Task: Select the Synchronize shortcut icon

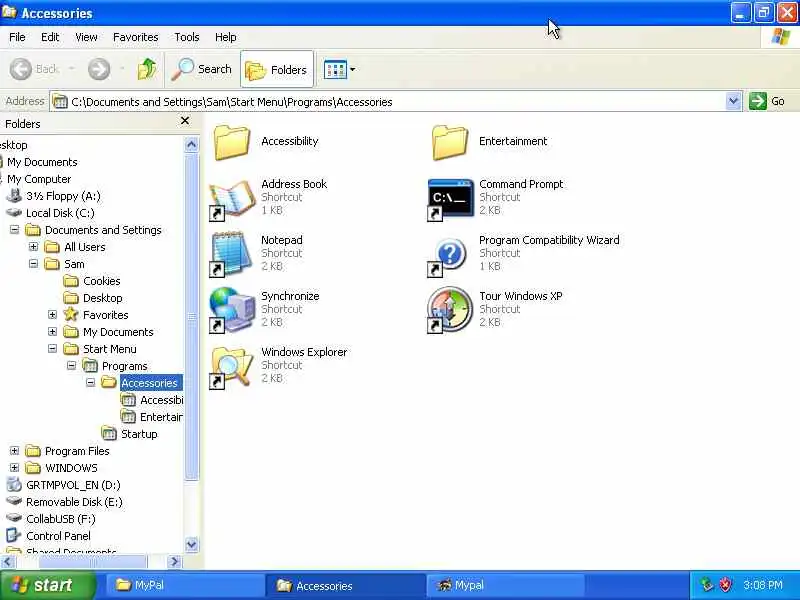Action: (233, 310)
